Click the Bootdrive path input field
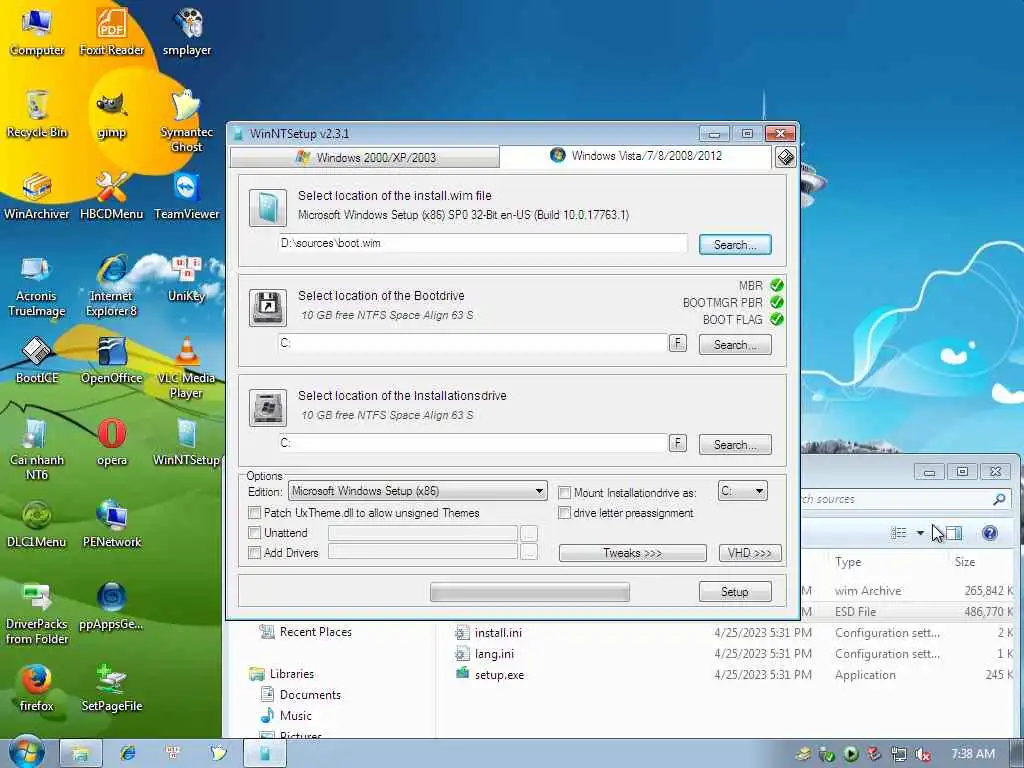This screenshot has width=1024, height=768. pos(473,343)
